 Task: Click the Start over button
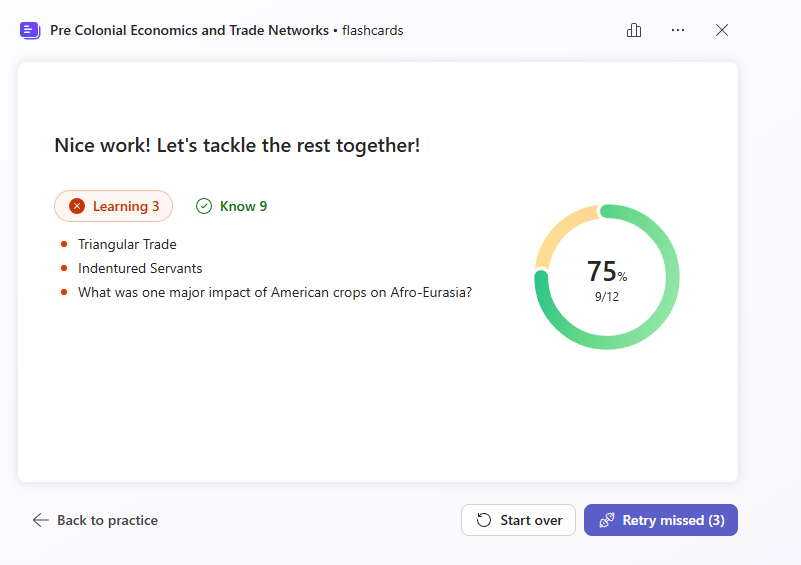pyautogui.click(x=518, y=520)
